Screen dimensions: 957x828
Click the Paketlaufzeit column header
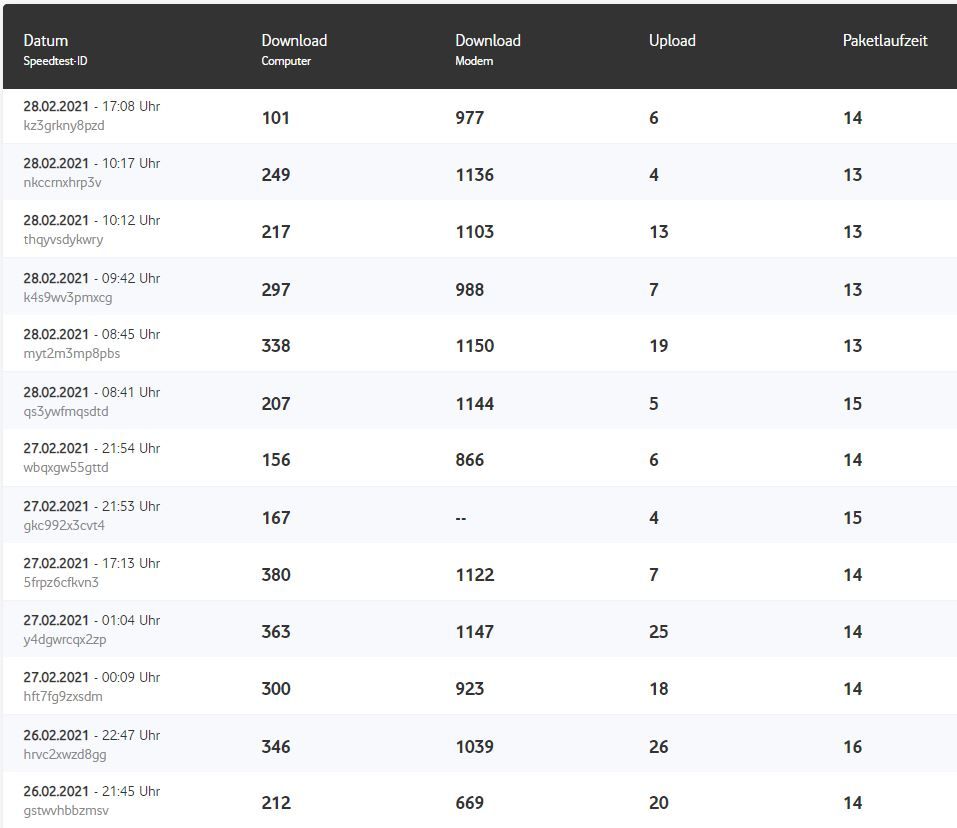pos(885,40)
